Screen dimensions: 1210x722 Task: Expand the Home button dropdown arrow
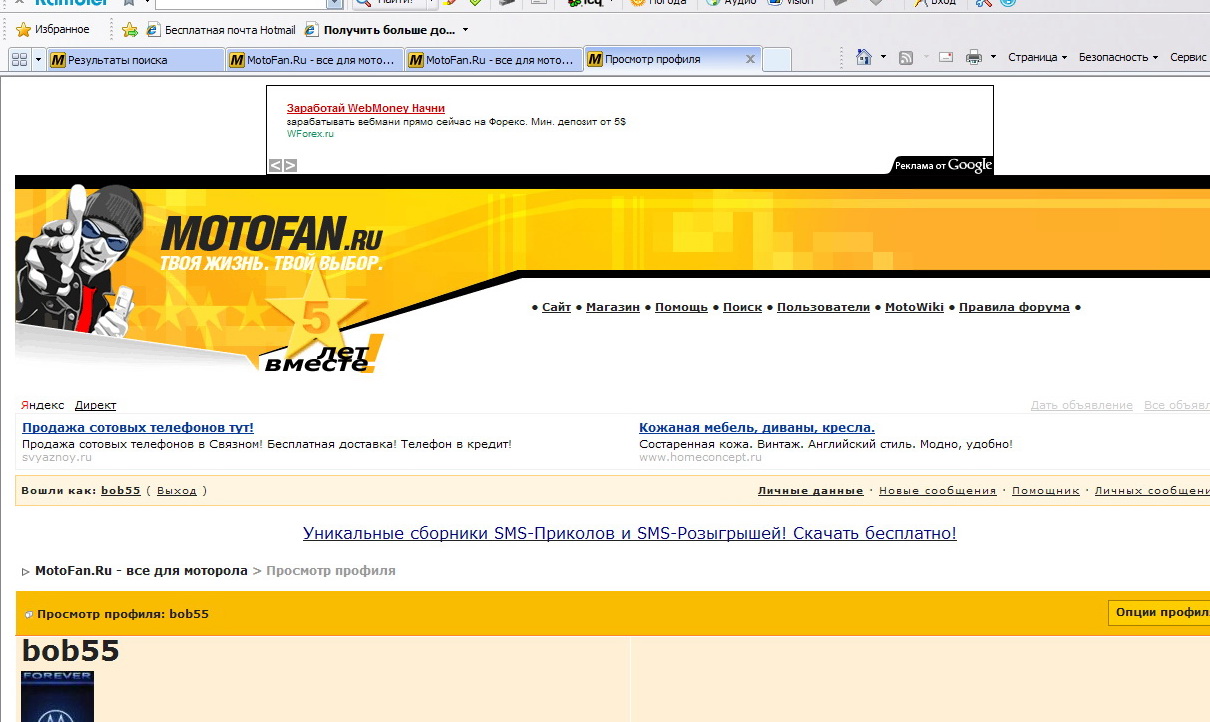coord(883,58)
